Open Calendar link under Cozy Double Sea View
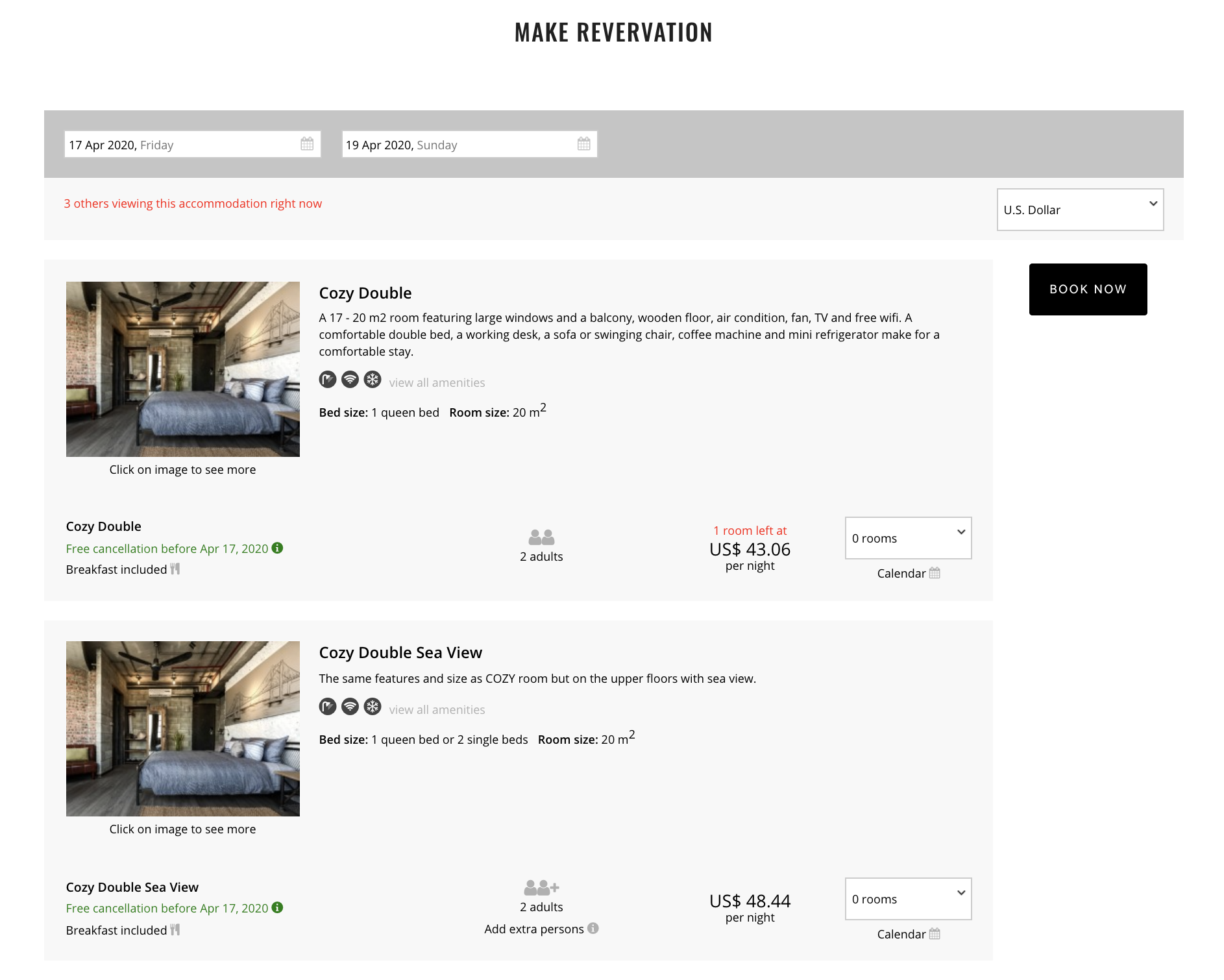 tap(908, 935)
